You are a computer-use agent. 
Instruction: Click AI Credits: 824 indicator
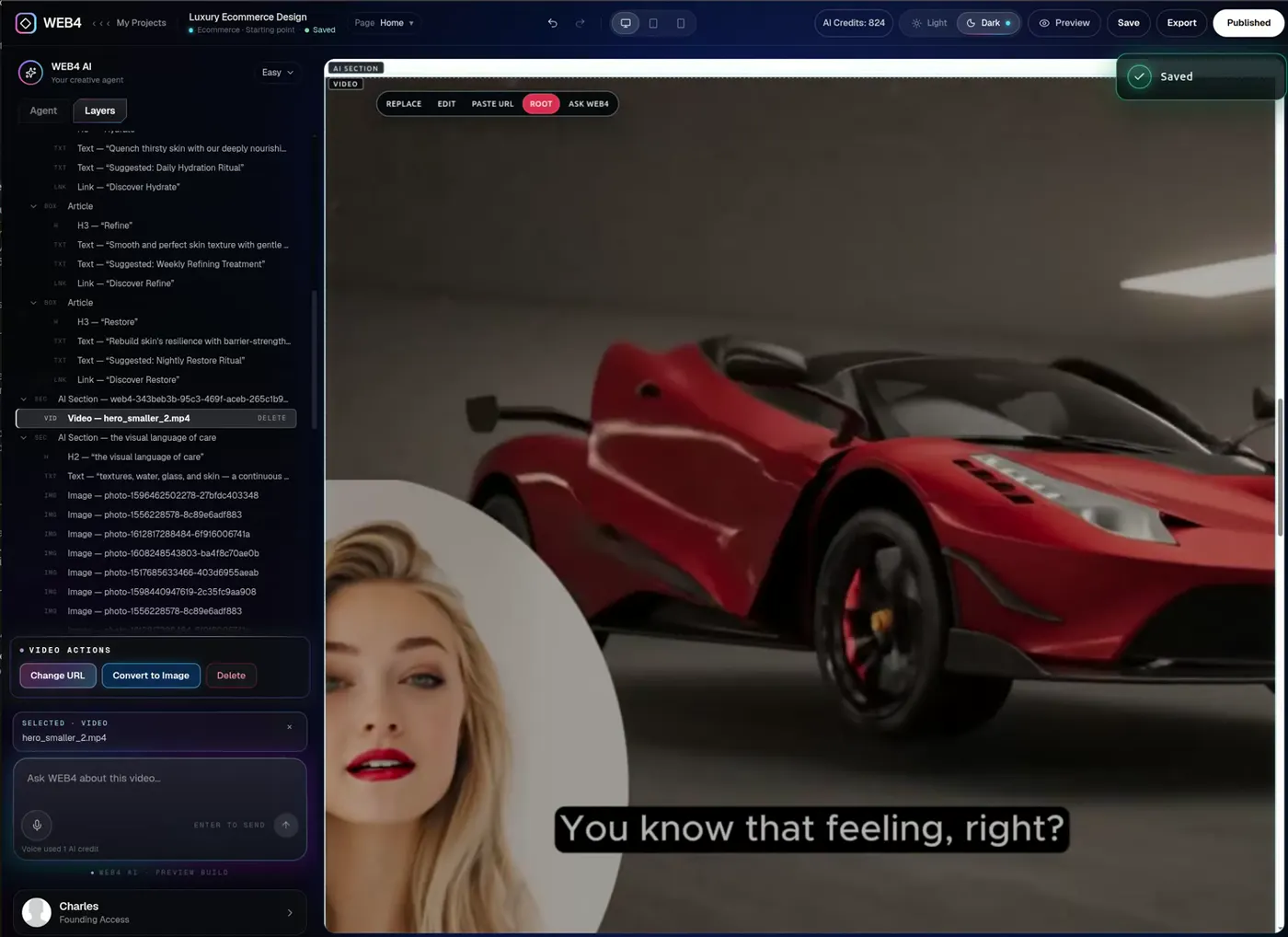coord(854,23)
